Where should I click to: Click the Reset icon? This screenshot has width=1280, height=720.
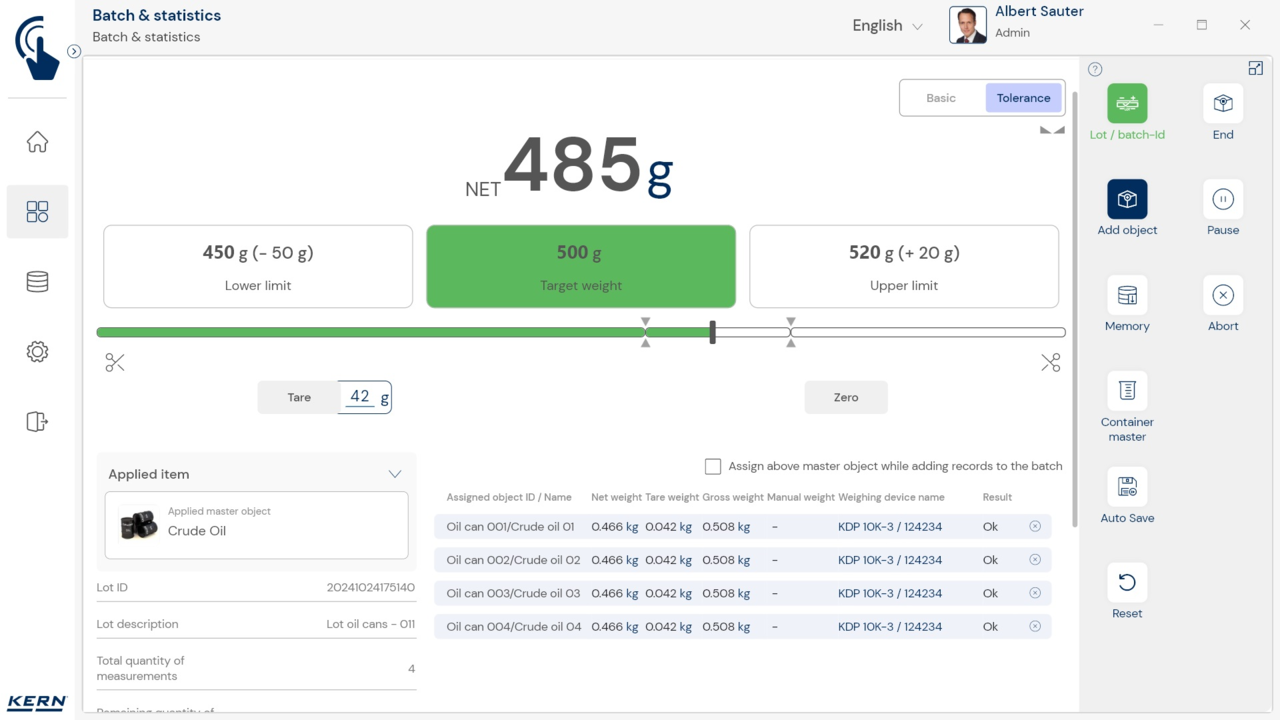click(x=1127, y=583)
